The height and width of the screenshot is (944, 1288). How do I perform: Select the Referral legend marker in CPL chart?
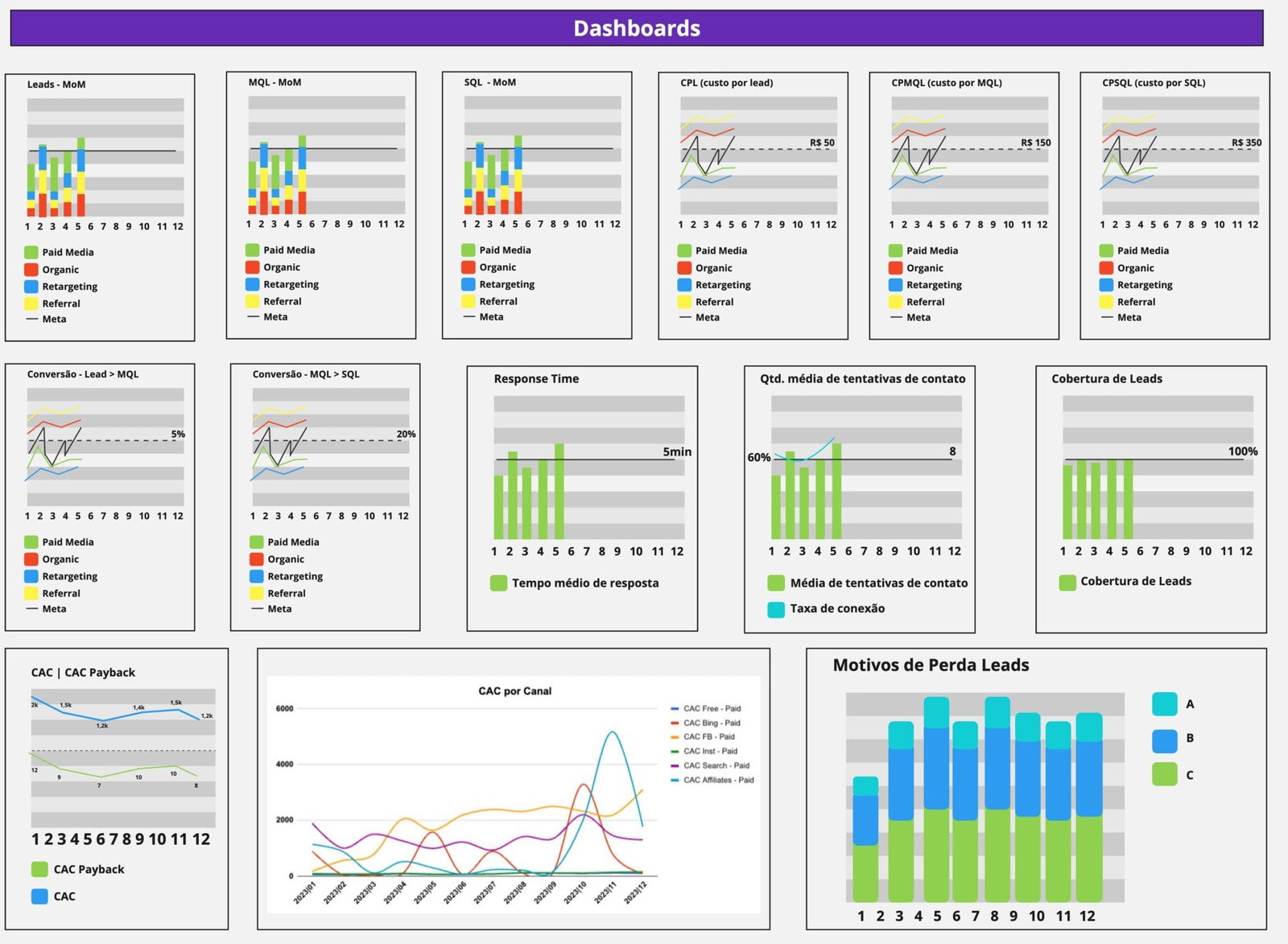coord(686,301)
